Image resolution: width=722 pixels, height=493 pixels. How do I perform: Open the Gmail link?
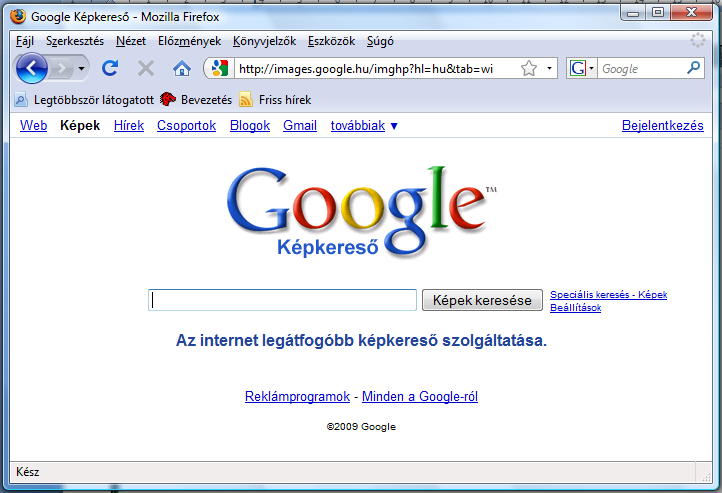(x=300, y=125)
